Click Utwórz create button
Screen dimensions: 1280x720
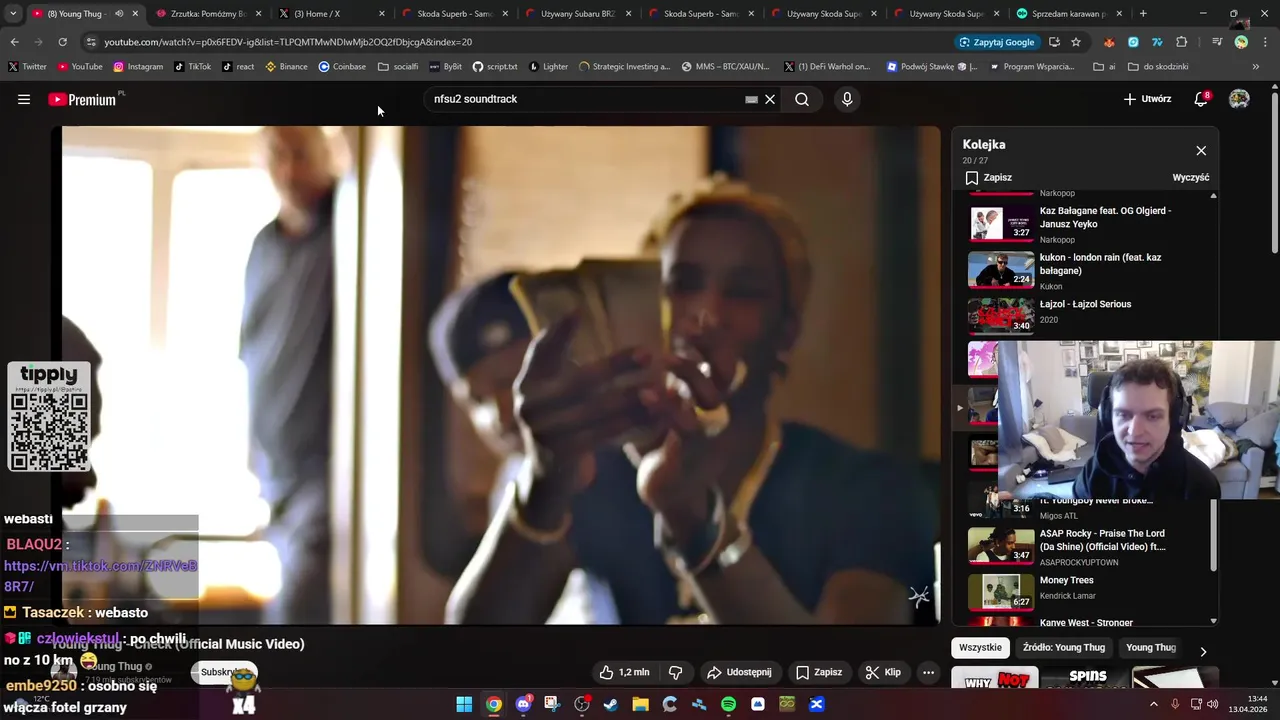[x=1147, y=99]
